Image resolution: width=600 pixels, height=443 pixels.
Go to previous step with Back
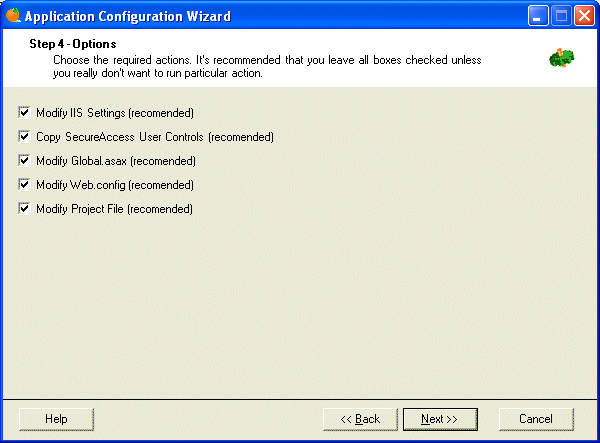click(360, 419)
